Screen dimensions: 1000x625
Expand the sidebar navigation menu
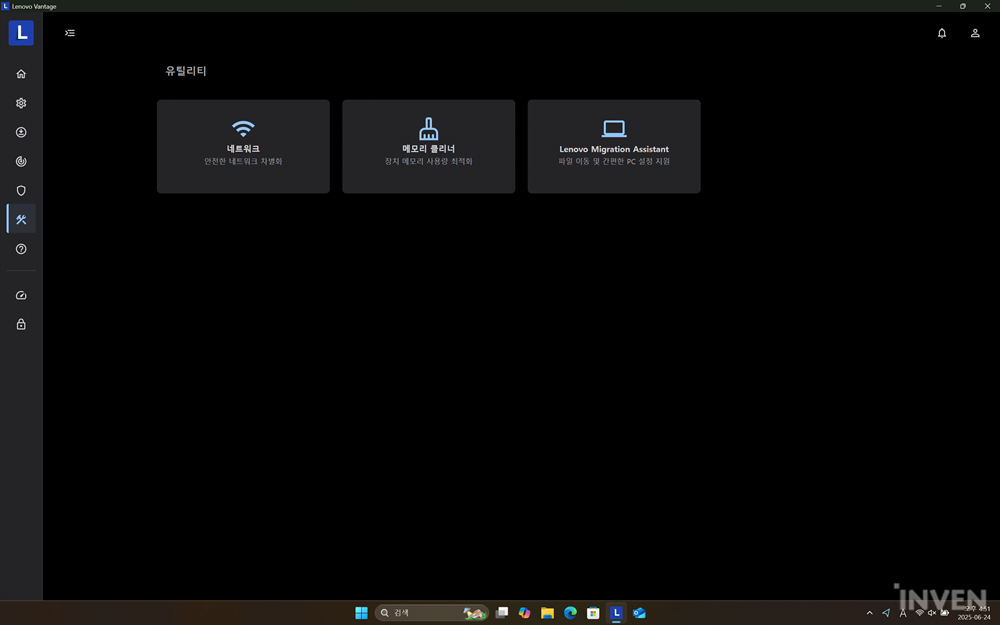70,33
